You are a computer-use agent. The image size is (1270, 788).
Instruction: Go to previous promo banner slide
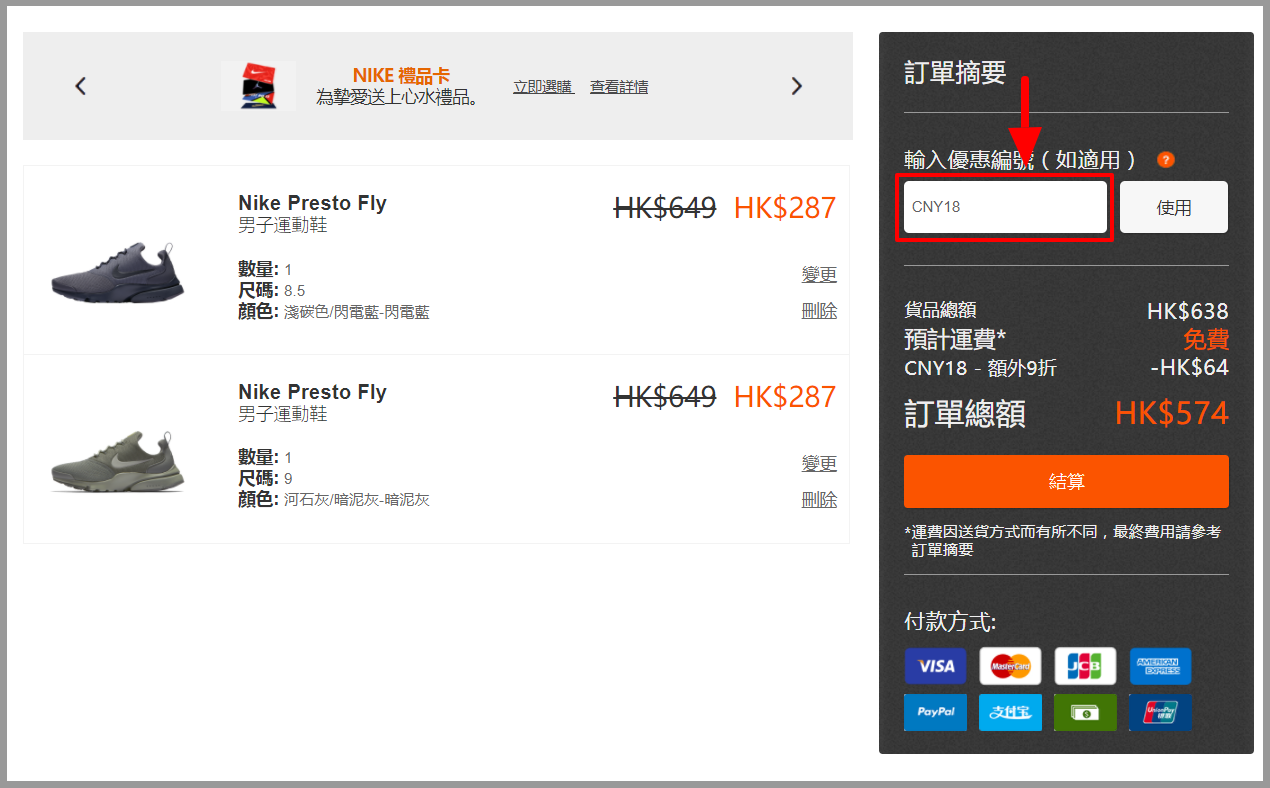81,86
